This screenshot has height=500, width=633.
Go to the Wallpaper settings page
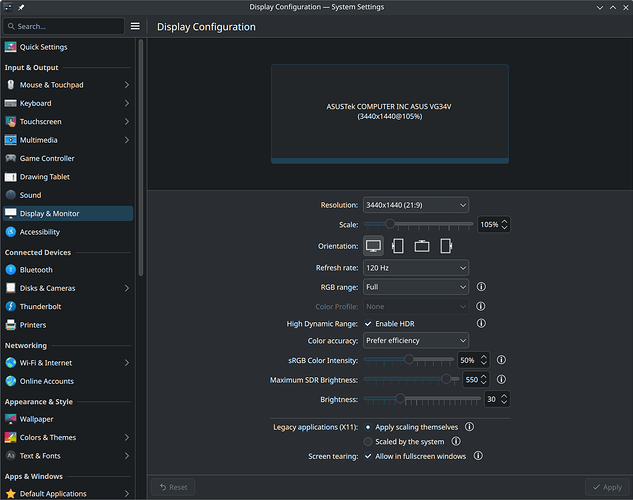coord(36,419)
